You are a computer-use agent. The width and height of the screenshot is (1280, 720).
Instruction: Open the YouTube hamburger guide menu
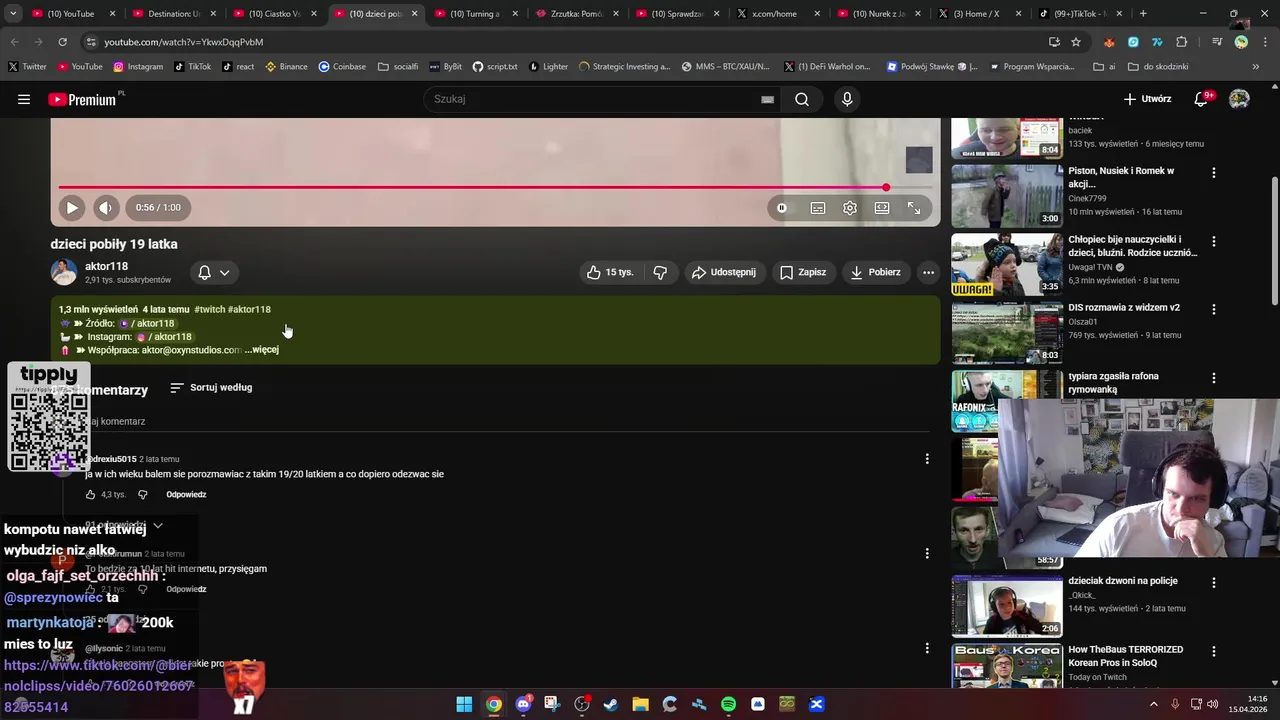(x=24, y=99)
